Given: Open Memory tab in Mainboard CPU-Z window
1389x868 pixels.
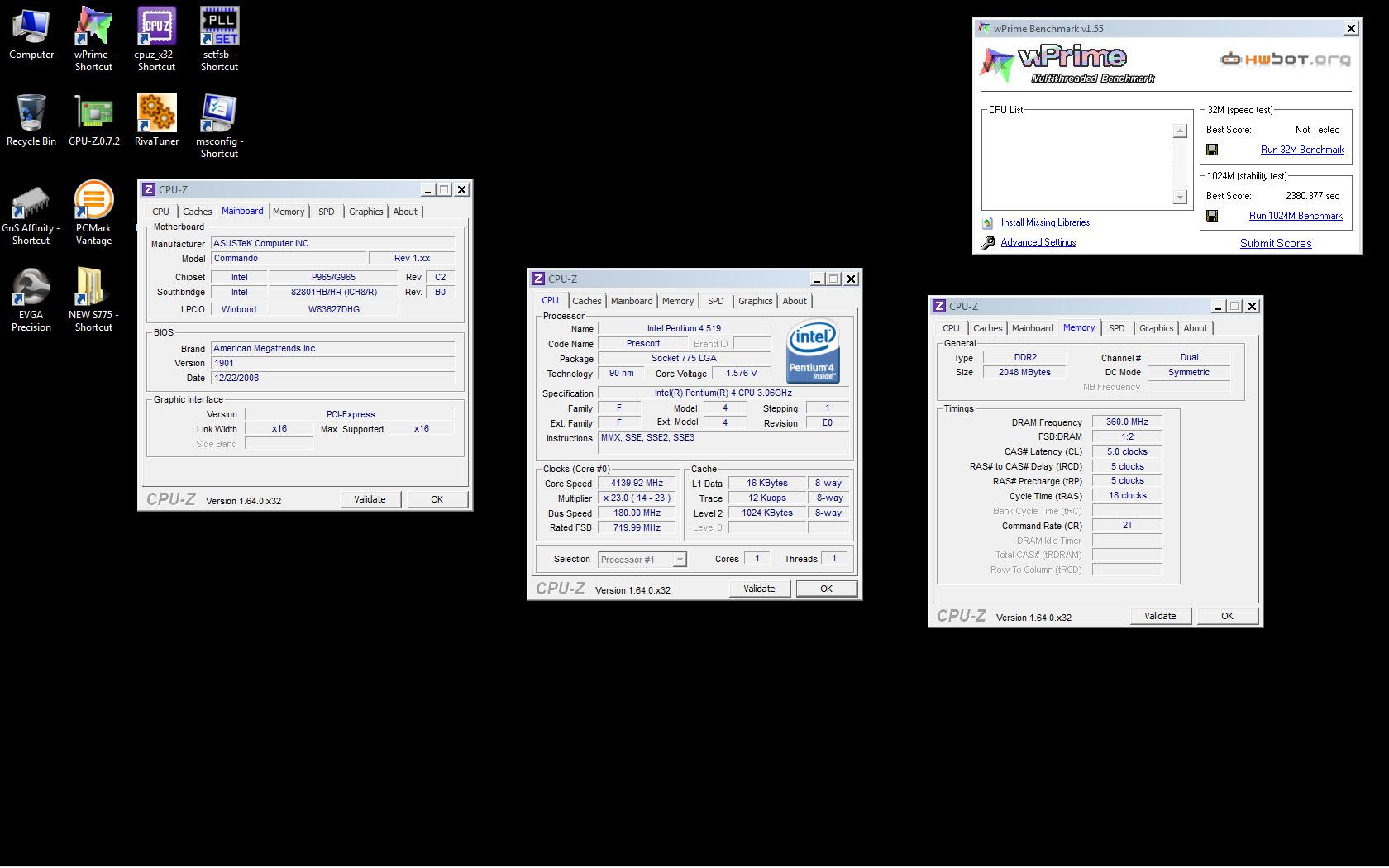Looking at the screenshot, I should (289, 212).
